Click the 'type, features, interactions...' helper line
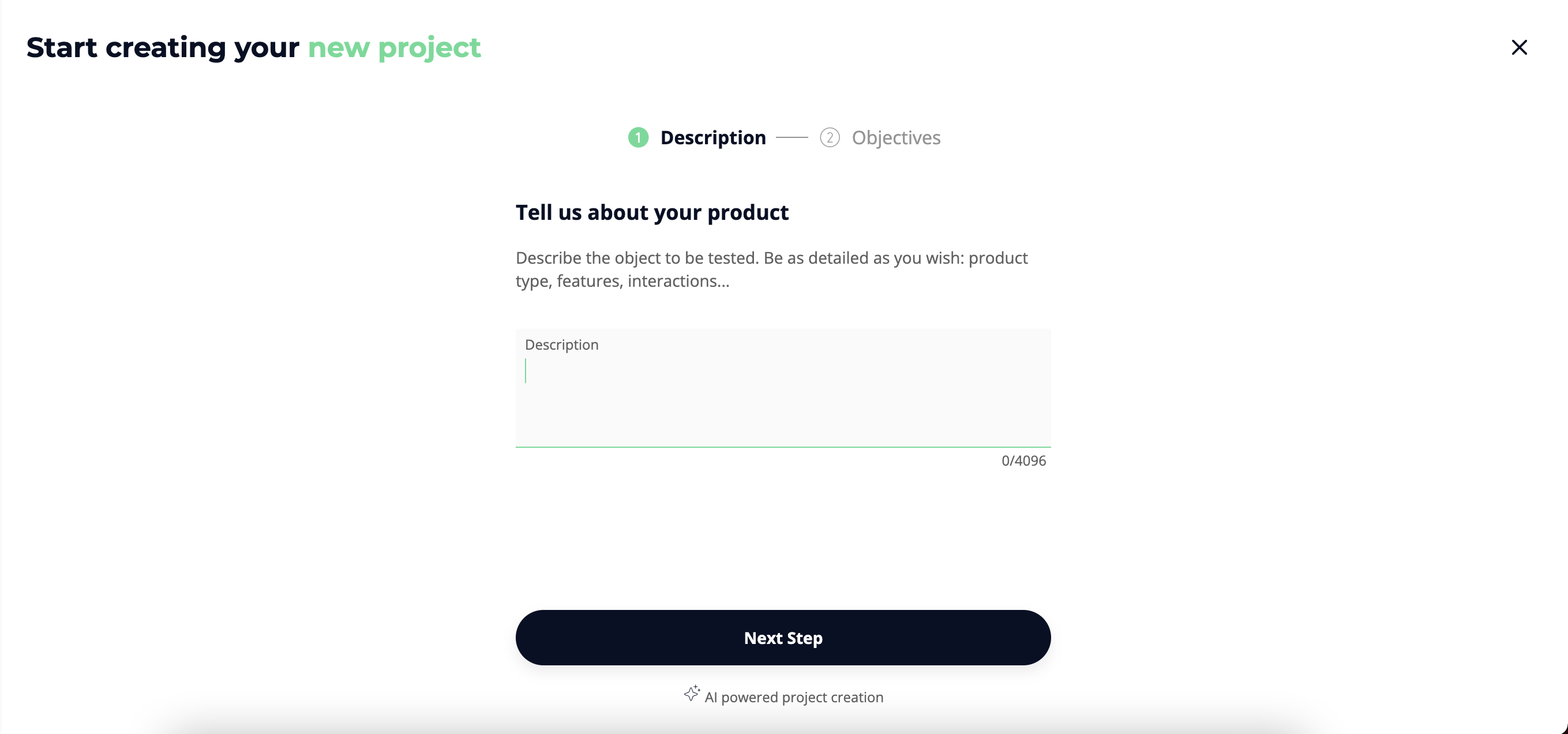 pos(622,281)
